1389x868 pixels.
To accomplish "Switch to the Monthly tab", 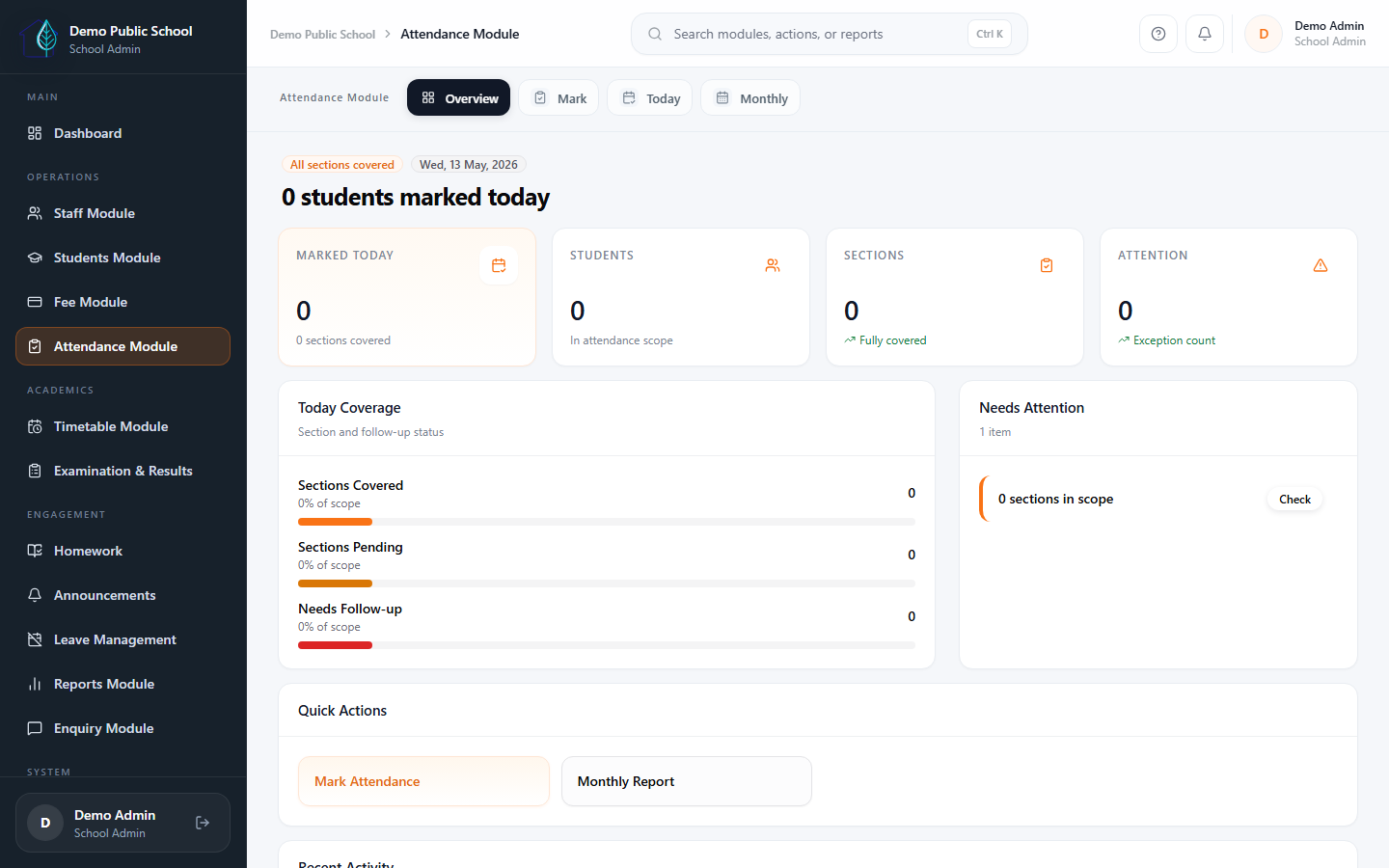I will pyautogui.click(x=750, y=97).
